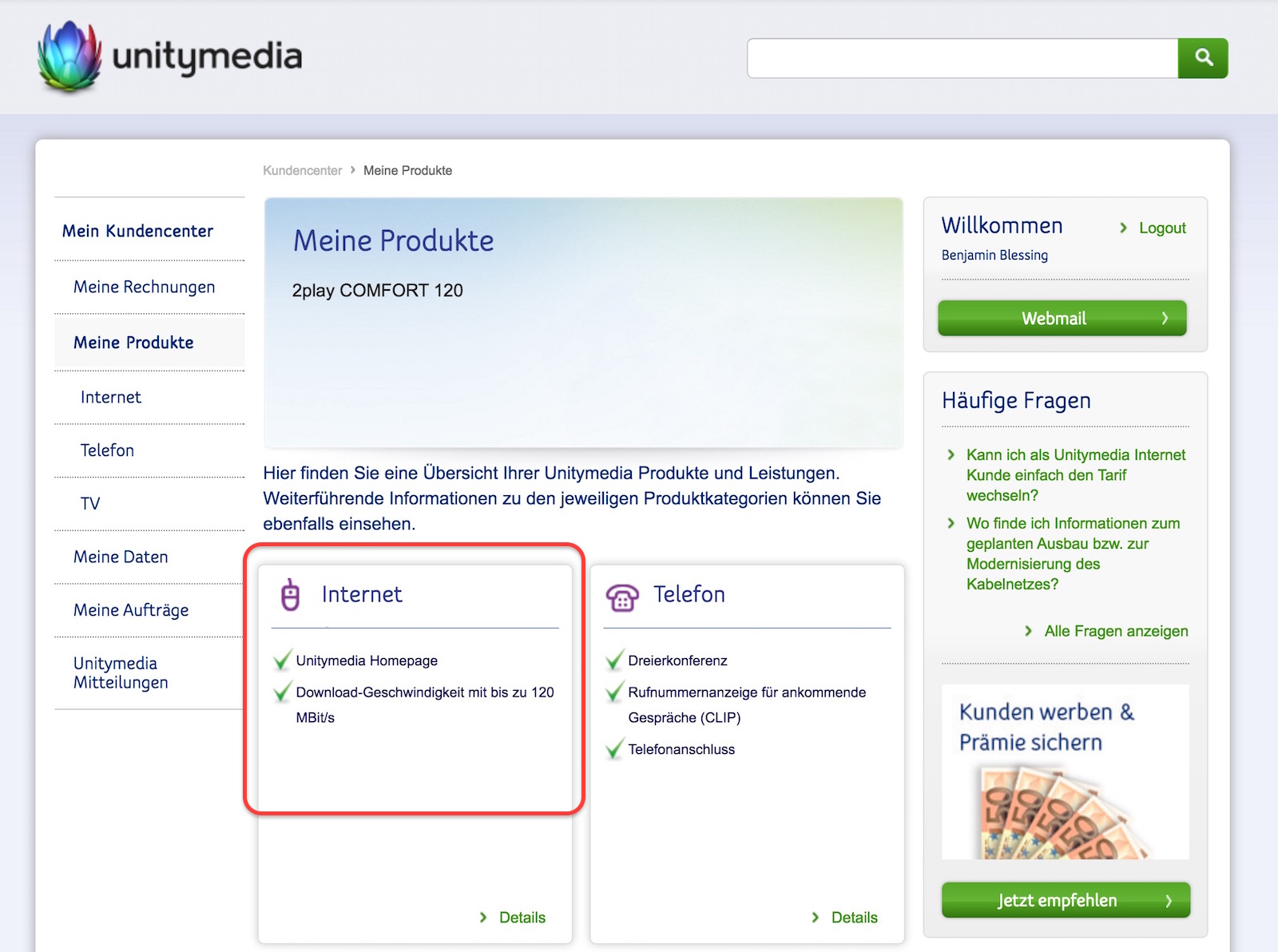Open Unitymedia Mitteilungen in sidebar

121,672
